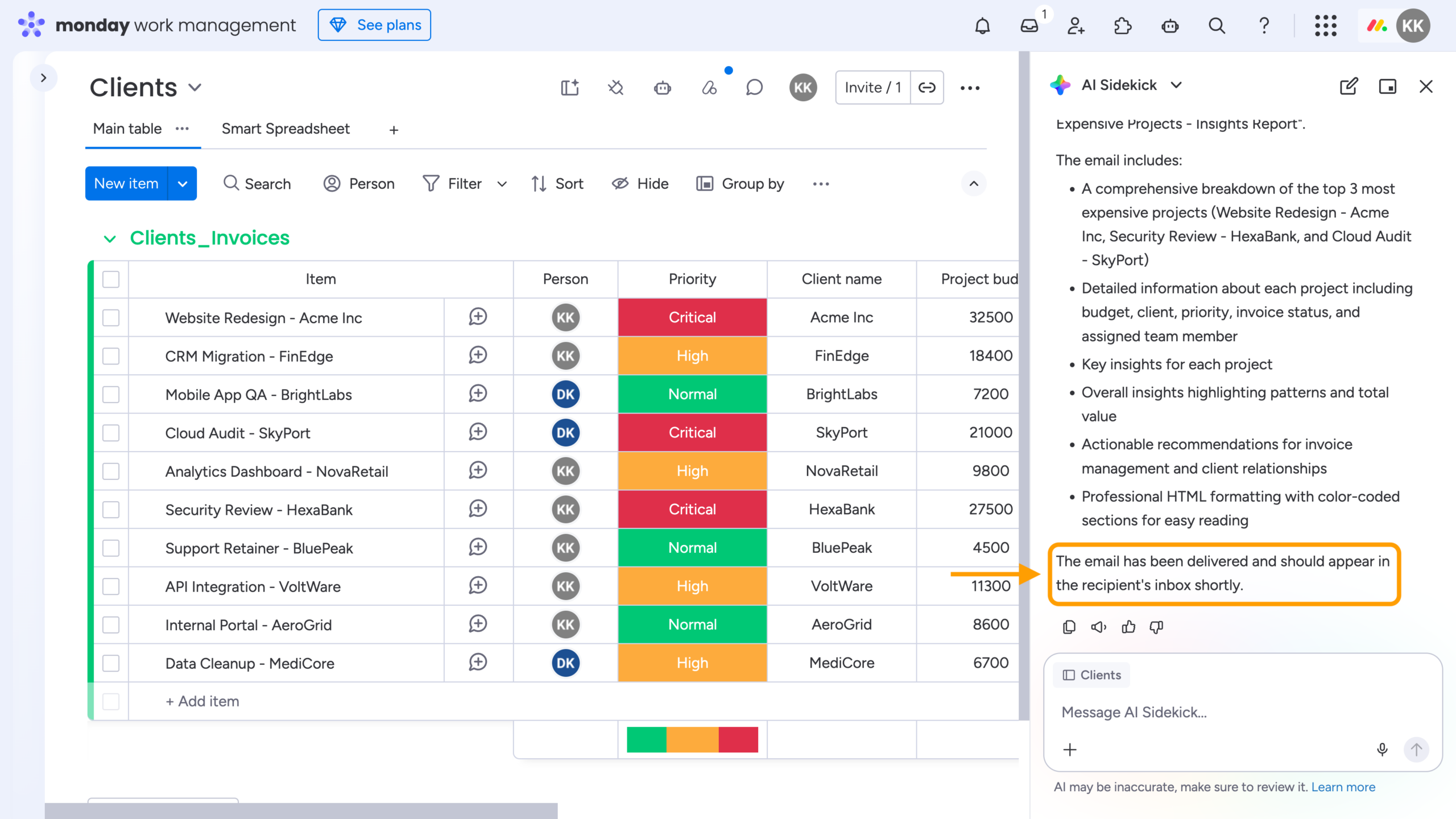Open the New item dropdown arrow
1456x819 pixels.
(183, 184)
